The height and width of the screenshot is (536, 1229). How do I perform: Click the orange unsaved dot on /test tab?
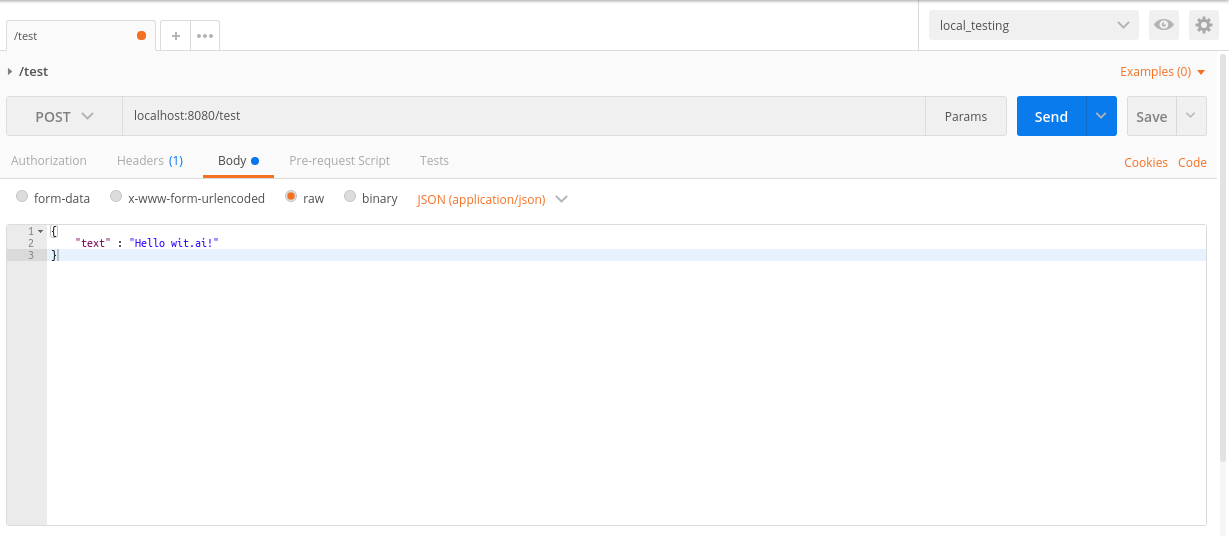click(141, 35)
